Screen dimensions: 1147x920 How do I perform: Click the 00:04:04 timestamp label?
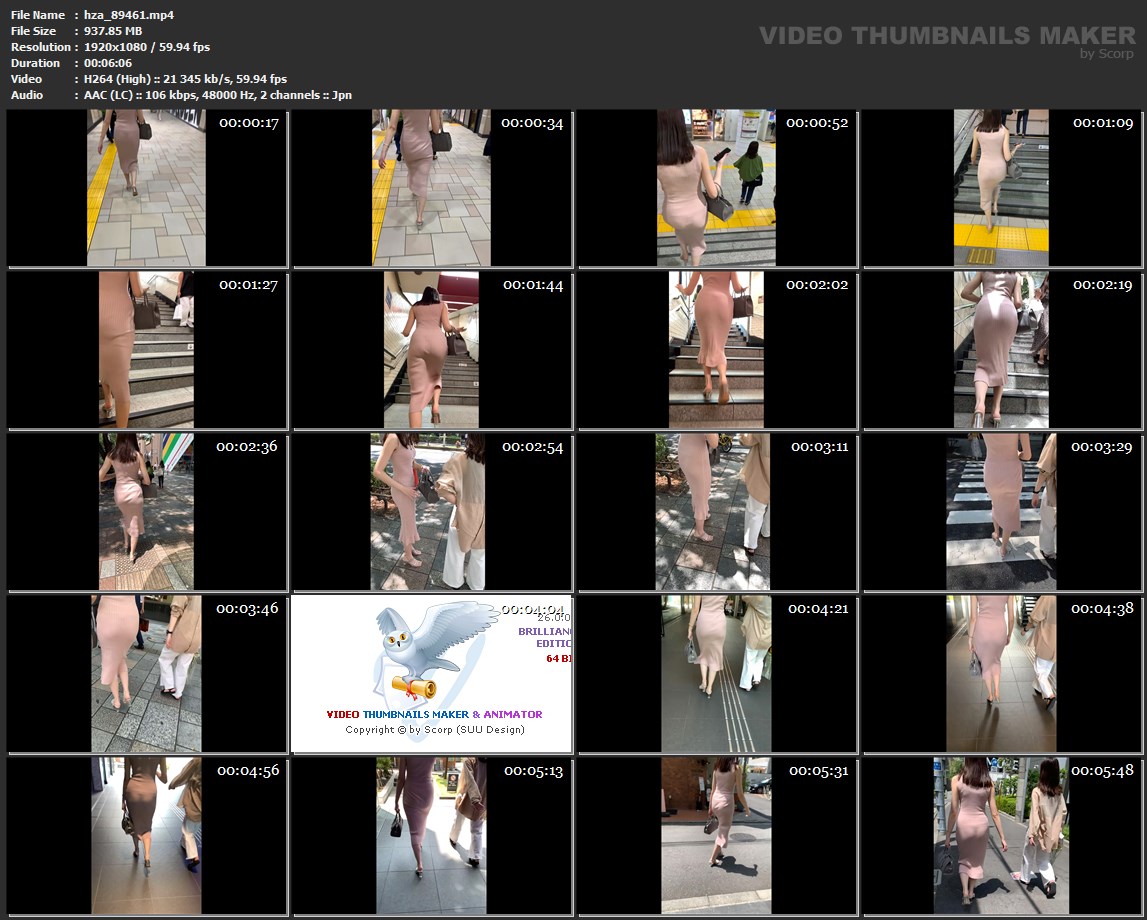coord(532,609)
